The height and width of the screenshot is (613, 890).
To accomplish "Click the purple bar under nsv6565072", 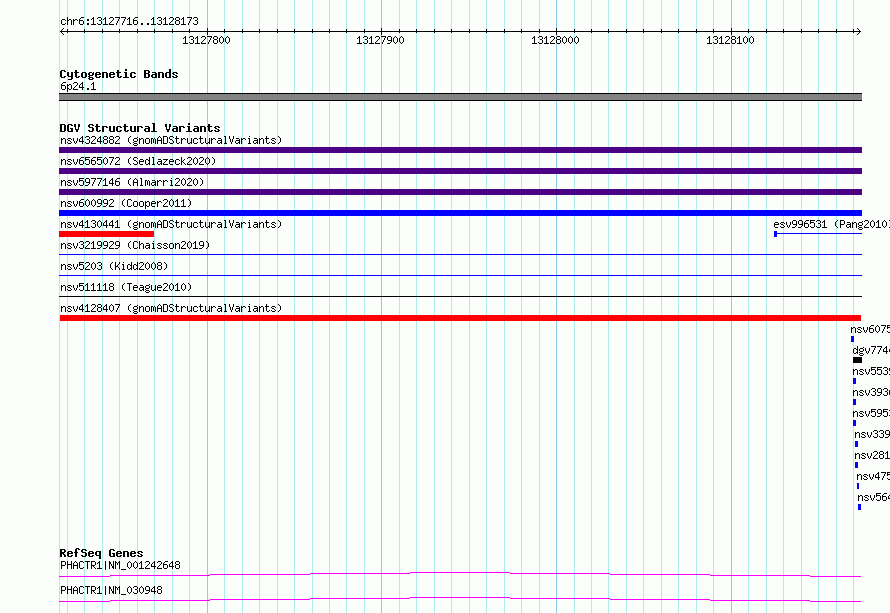I will click(x=460, y=171).
